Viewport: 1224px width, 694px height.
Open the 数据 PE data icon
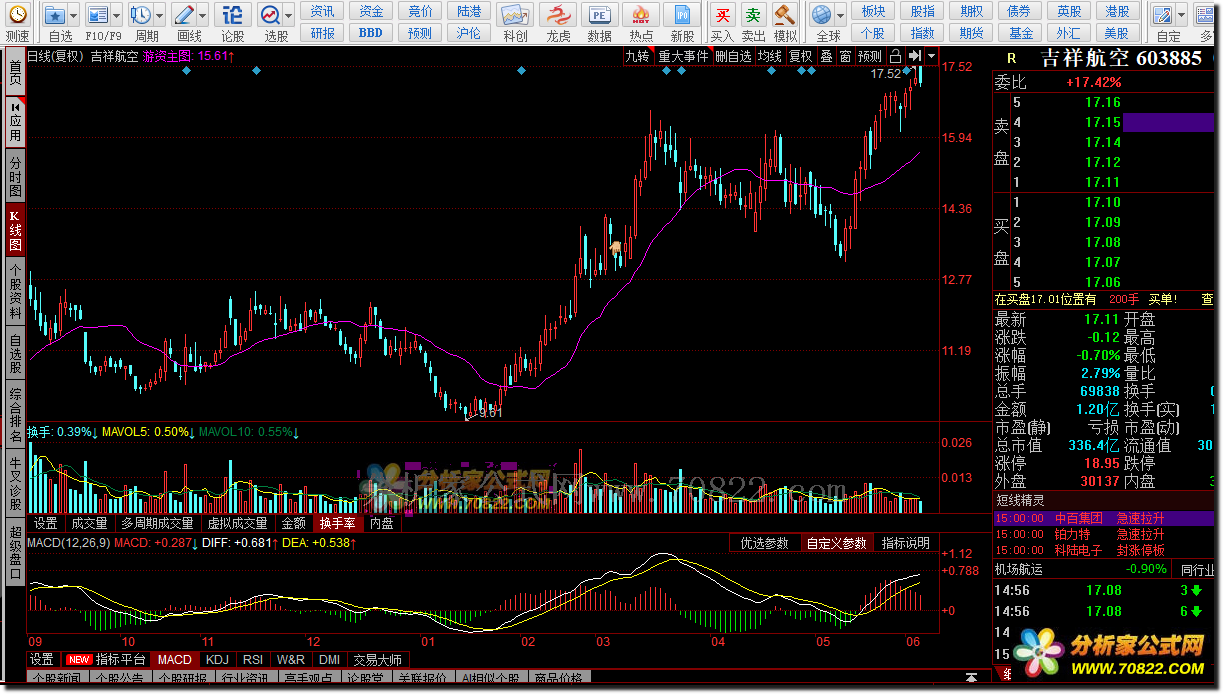[600, 15]
